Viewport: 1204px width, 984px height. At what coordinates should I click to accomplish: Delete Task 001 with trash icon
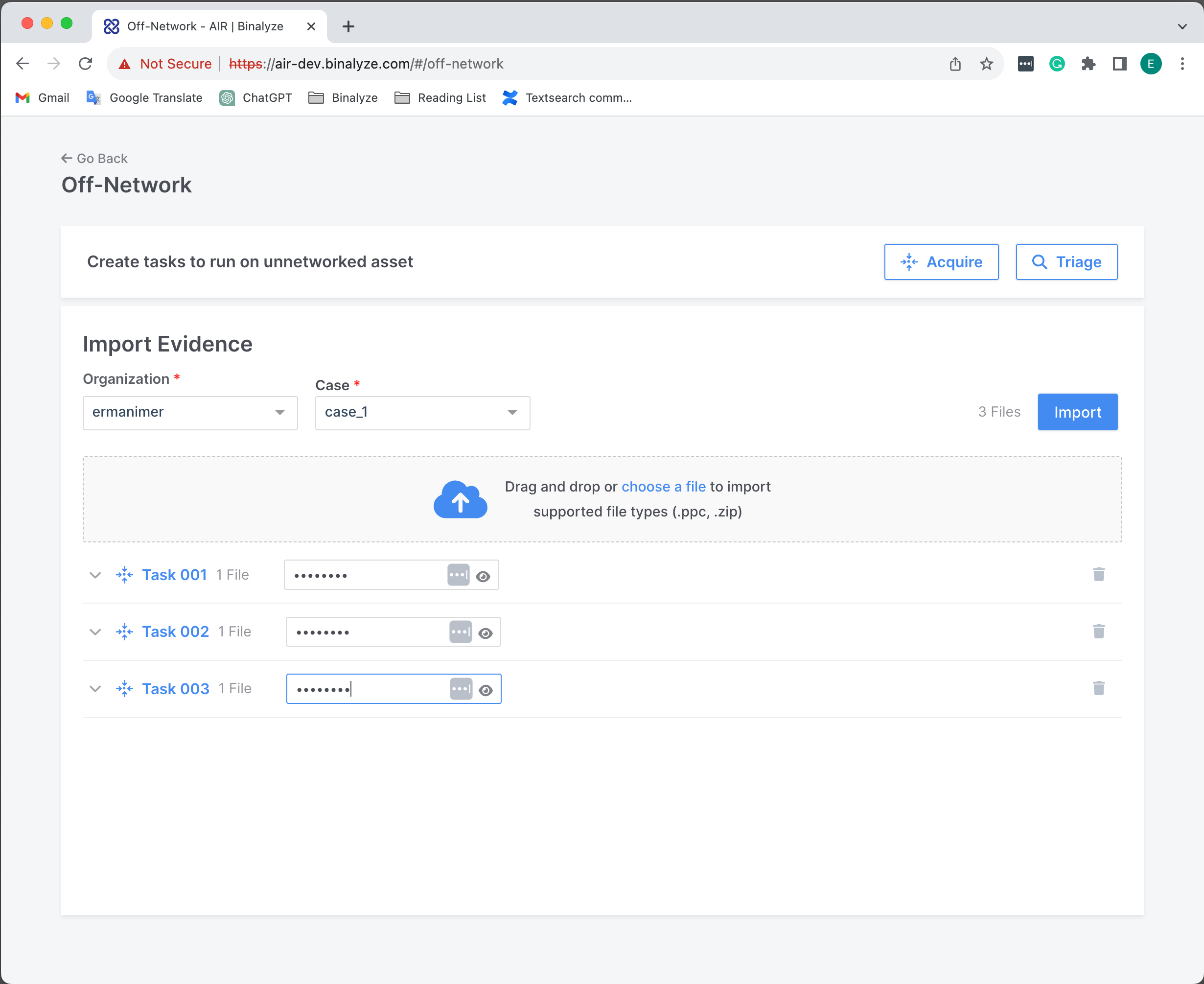click(x=1099, y=574)
